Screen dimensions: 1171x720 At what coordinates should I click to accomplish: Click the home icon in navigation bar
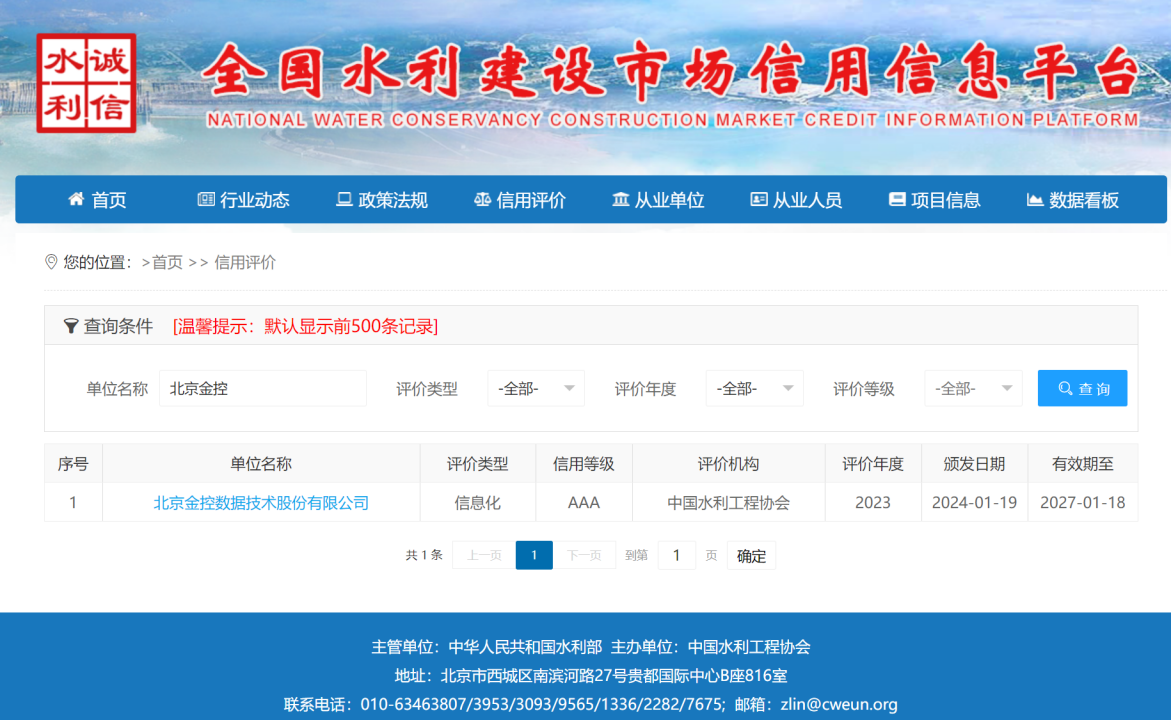[76, 199]
